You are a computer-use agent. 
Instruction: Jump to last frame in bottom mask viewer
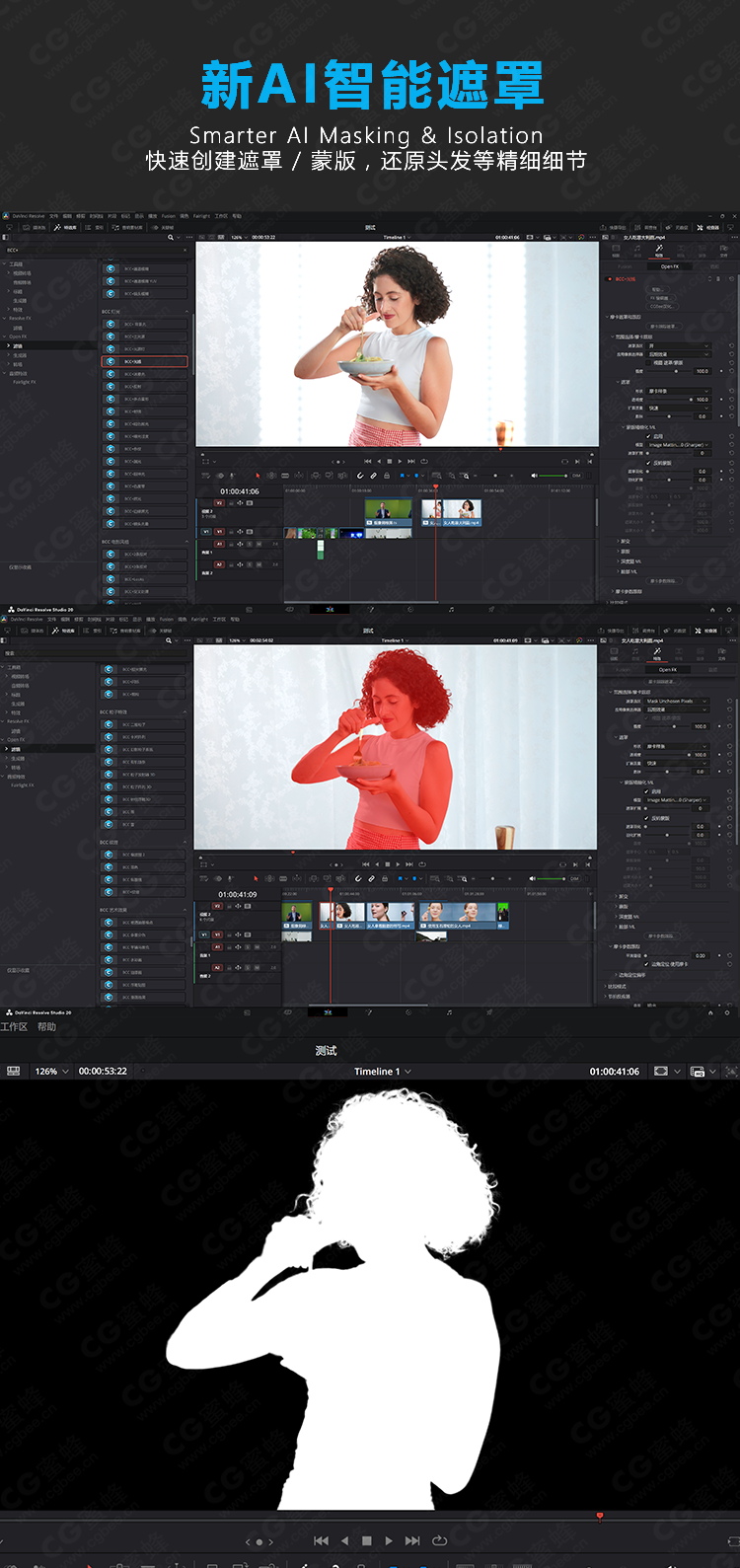coord(412,1540)
